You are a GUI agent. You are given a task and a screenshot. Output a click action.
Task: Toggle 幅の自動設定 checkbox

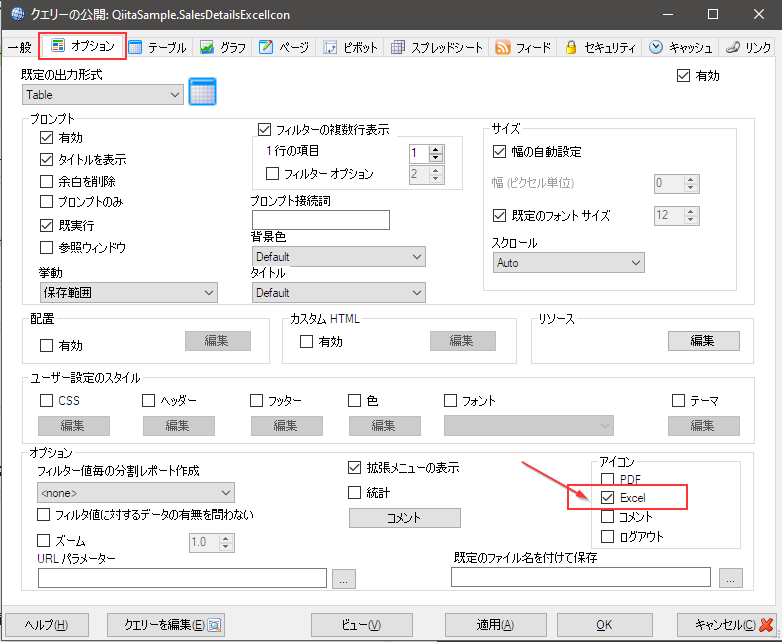click(x=499, y=151)
